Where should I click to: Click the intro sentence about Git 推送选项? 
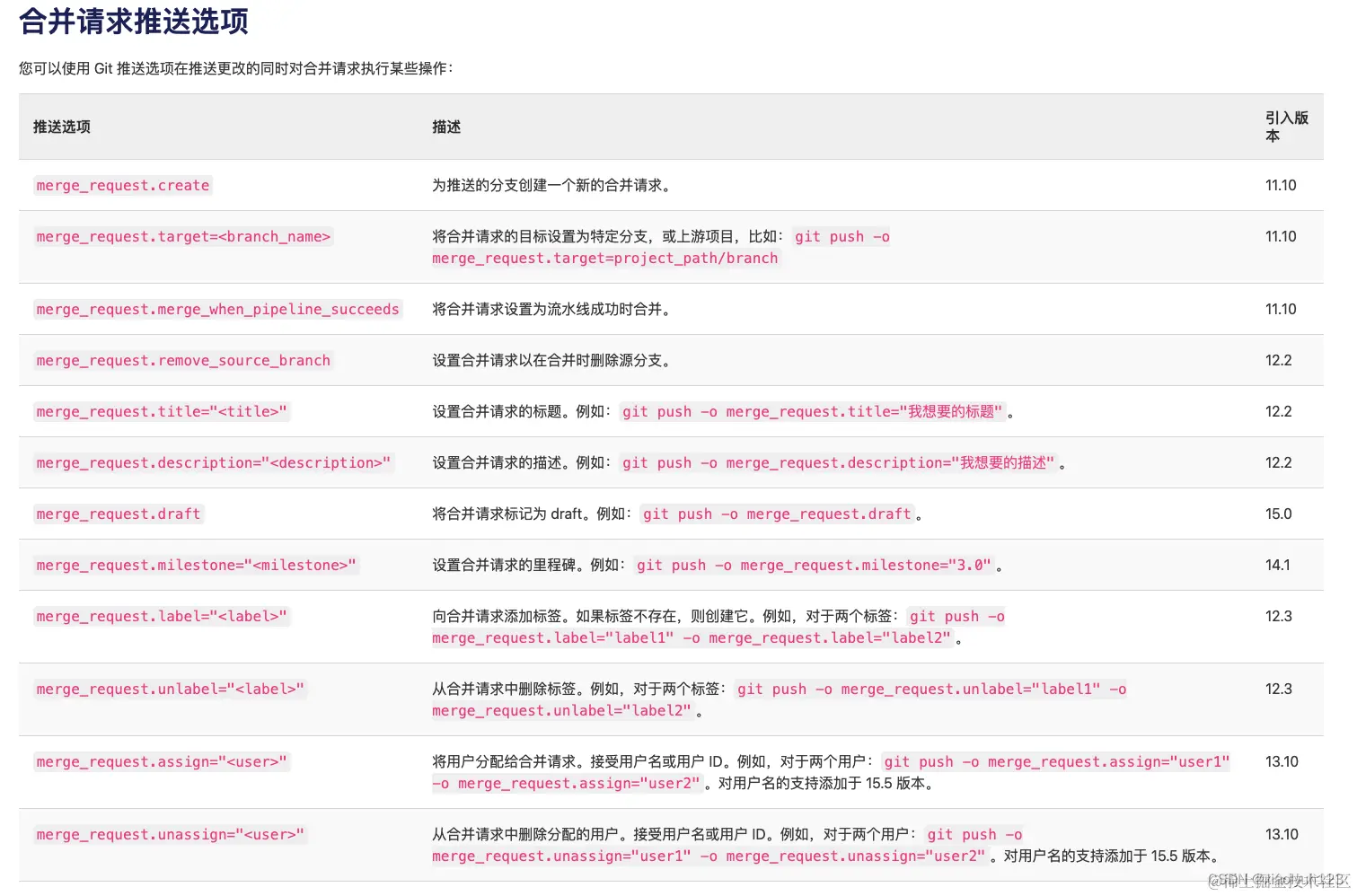[x=236, y=68]
